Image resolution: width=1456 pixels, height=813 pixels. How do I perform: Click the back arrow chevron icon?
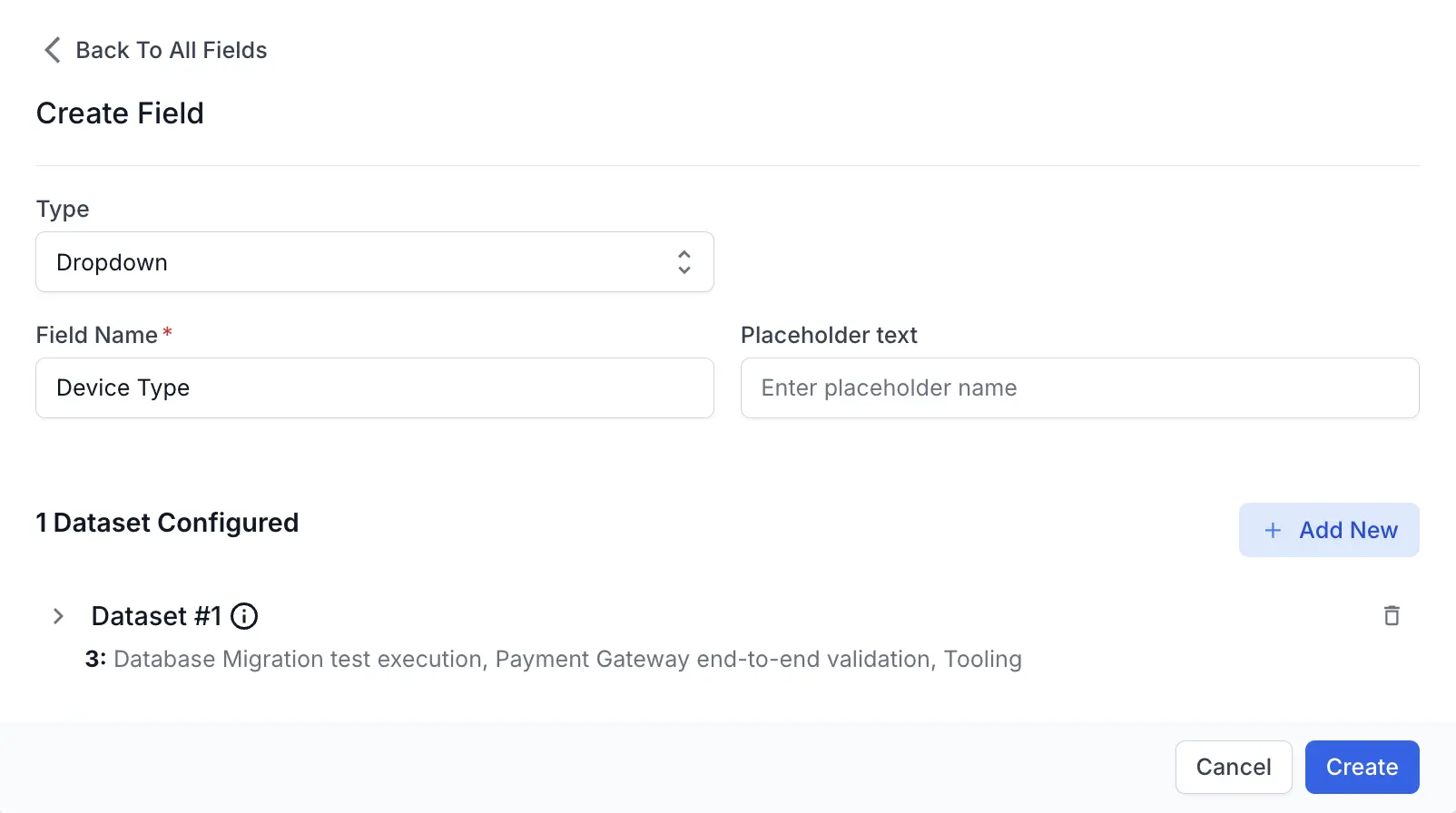[53, 50]
